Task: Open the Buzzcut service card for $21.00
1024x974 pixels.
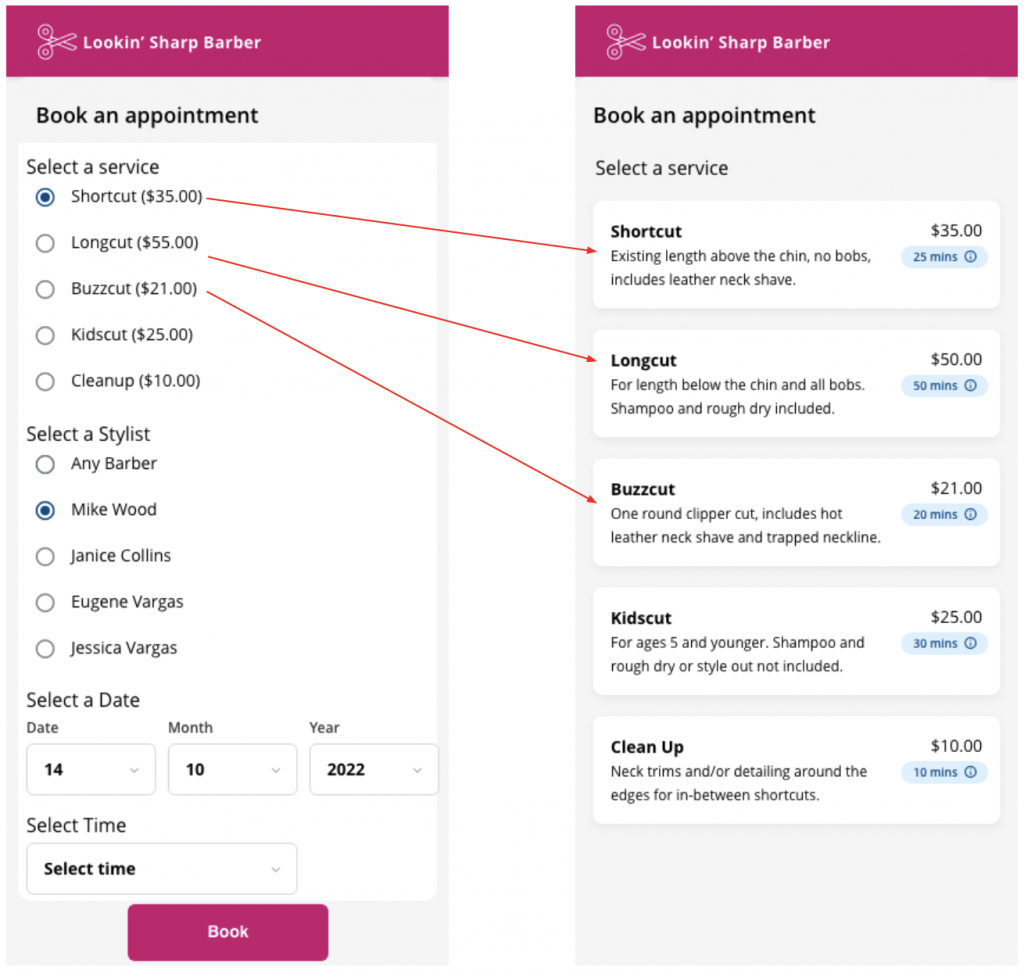Action: [x=796, y=513]
